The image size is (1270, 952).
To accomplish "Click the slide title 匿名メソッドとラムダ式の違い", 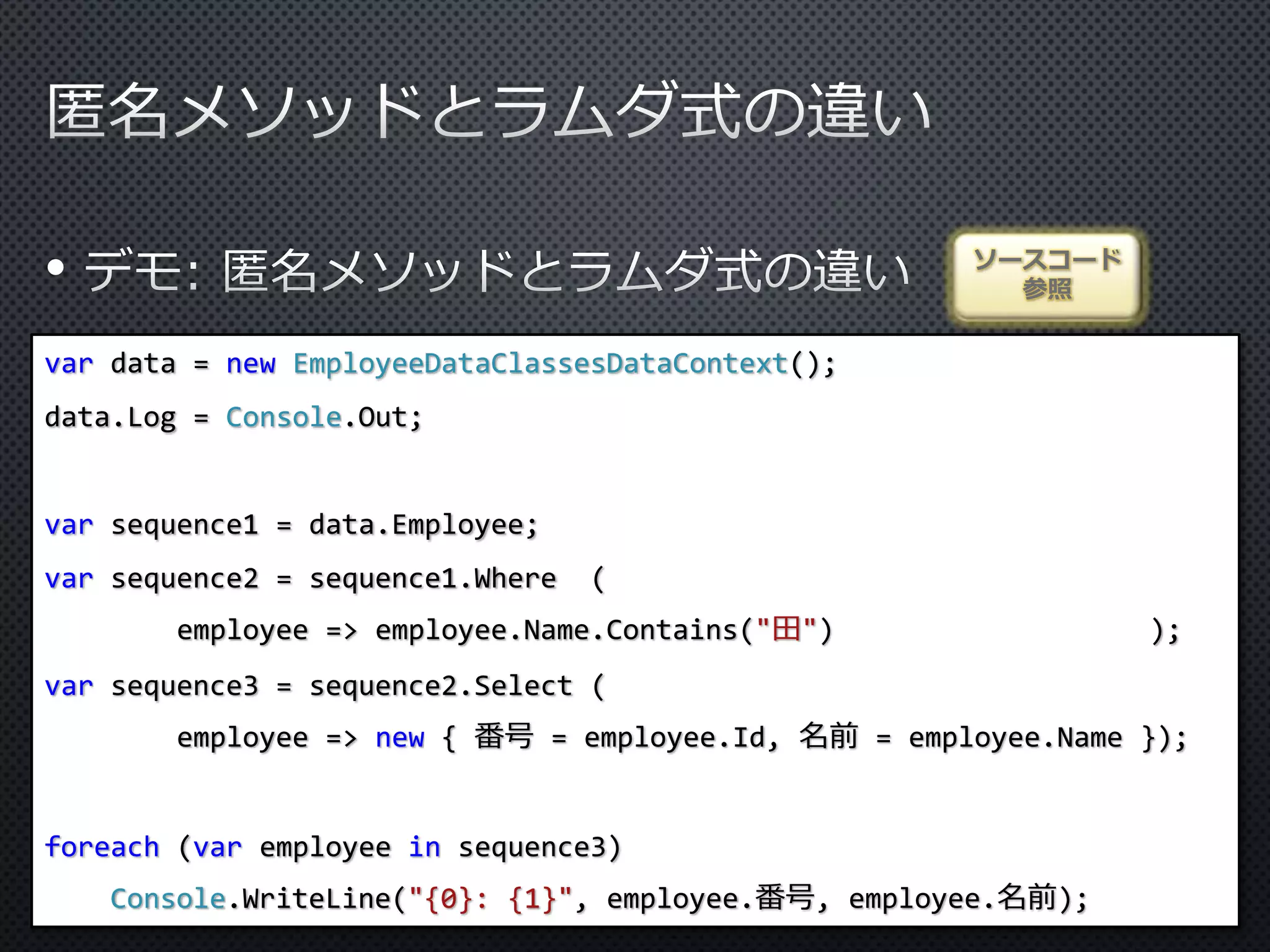I will (x=489, y=112).
